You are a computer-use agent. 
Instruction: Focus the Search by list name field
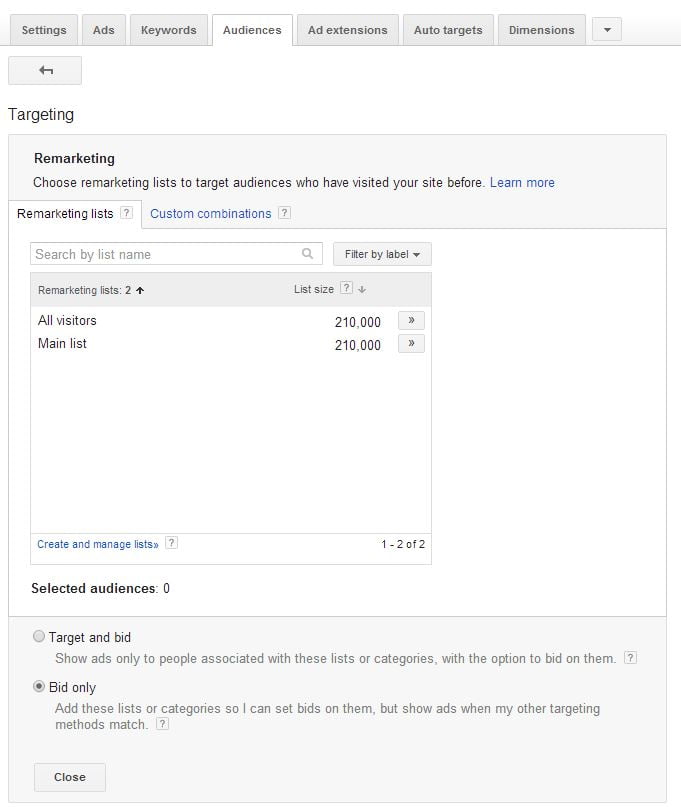tap(165, 254)
